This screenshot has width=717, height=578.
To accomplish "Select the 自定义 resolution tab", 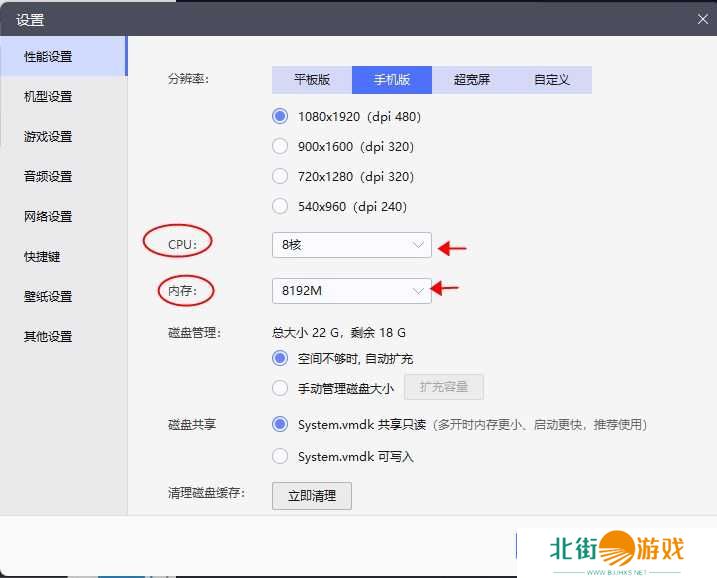I will [551, 80].
